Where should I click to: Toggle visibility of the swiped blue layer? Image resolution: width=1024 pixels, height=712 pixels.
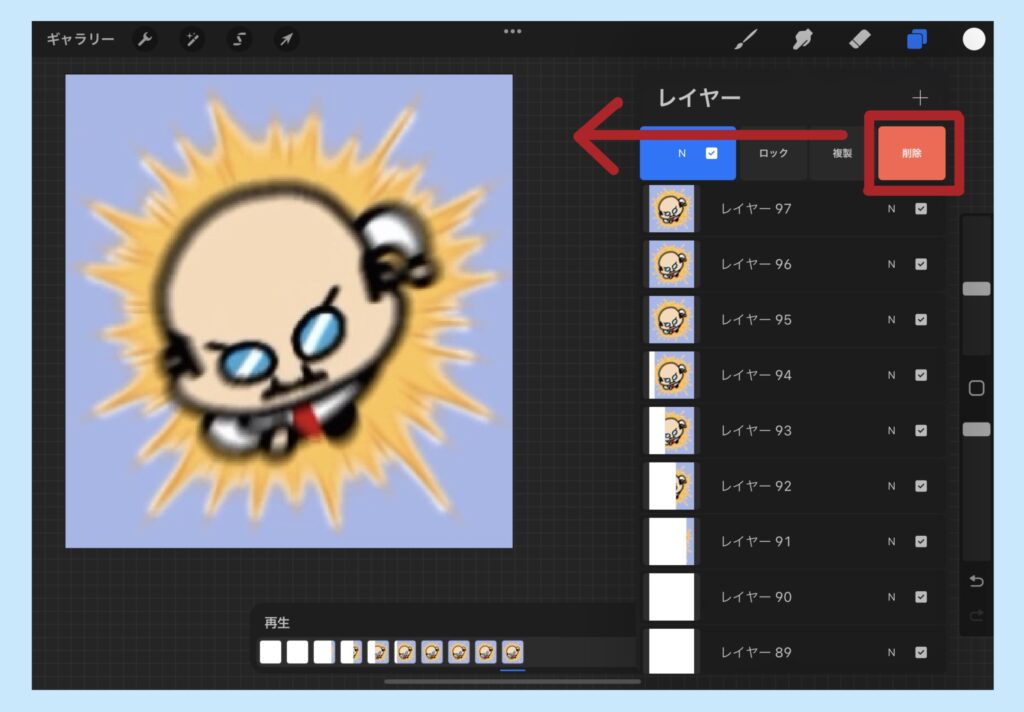point(712,153)
